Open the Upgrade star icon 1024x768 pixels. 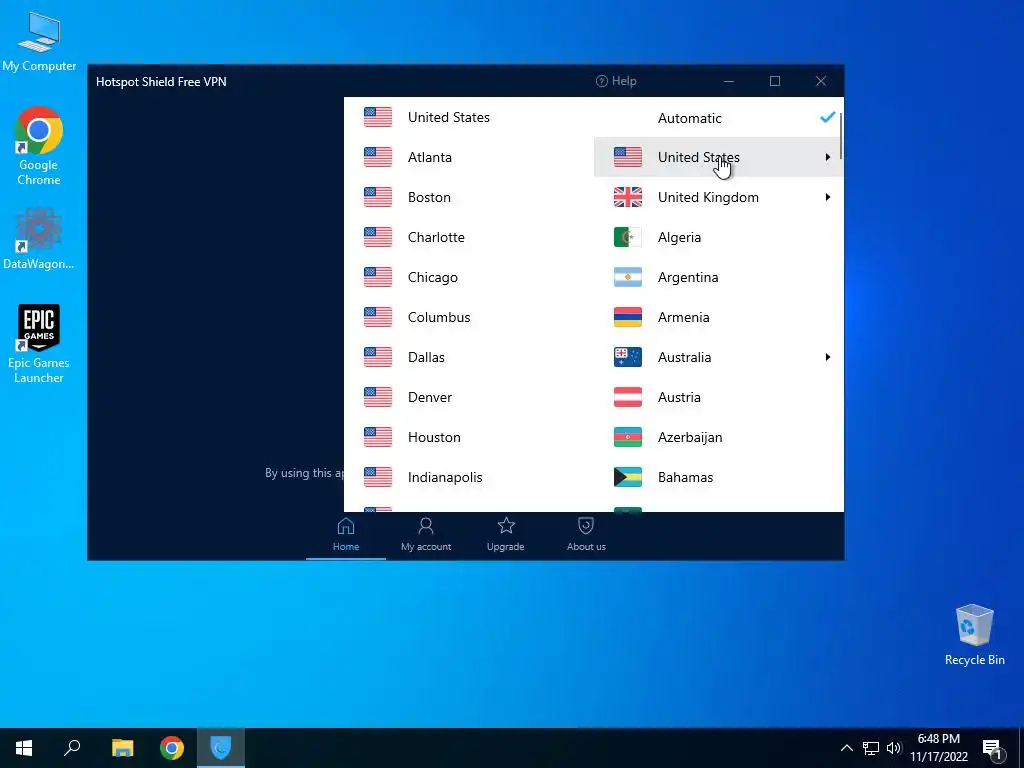[506, 526]
